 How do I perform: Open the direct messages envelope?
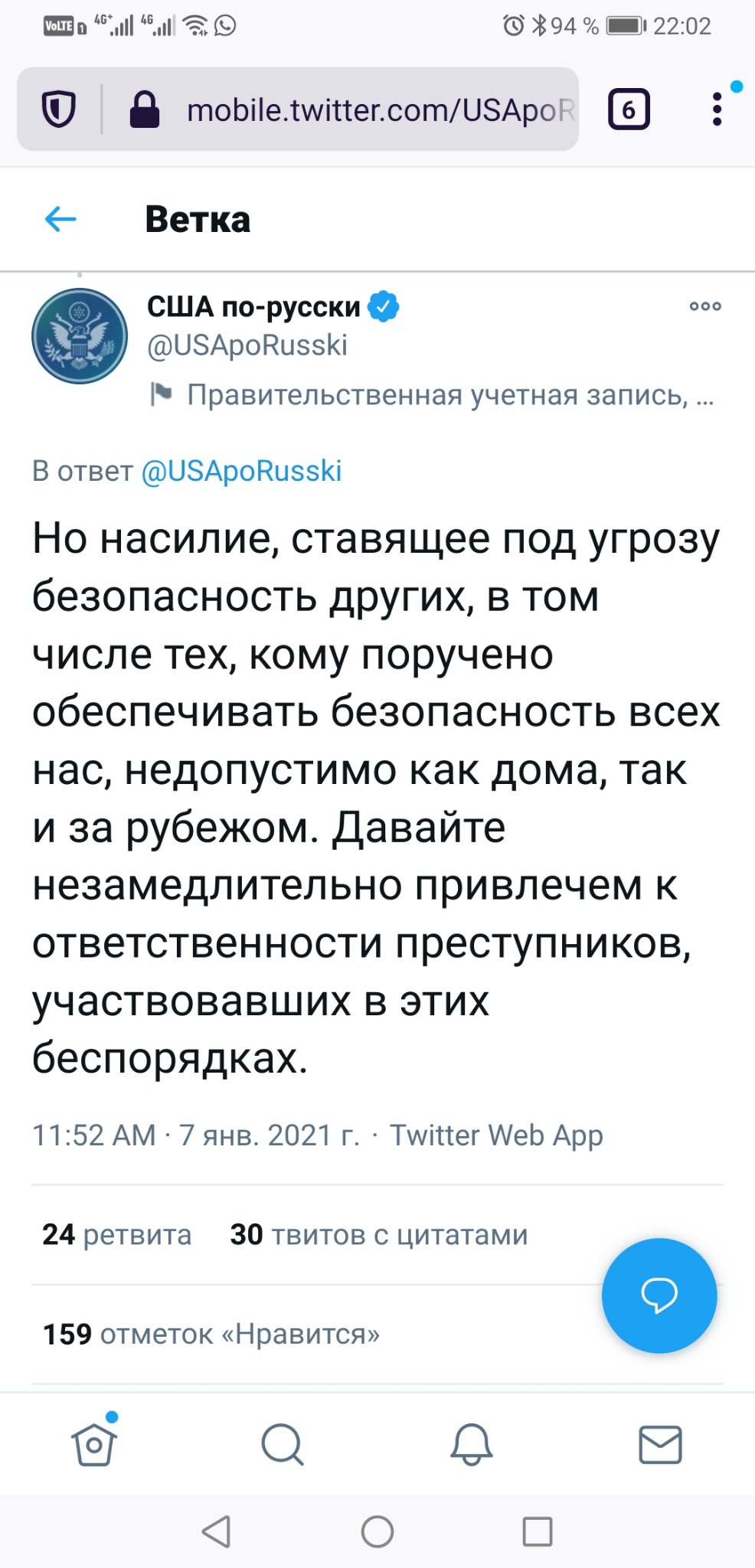pyautogui.click(x=660, y=1445)
